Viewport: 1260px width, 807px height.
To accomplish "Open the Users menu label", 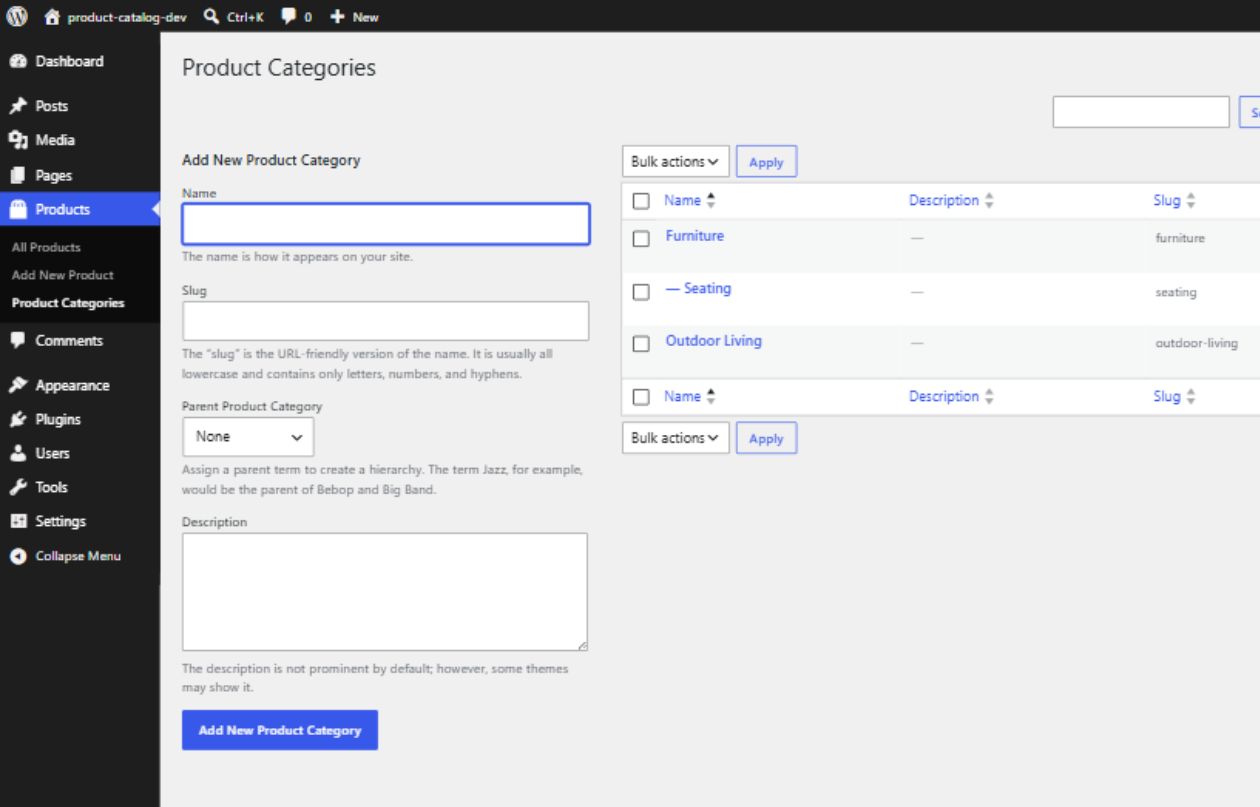I will pyautogui.click(x=53, y=453).
